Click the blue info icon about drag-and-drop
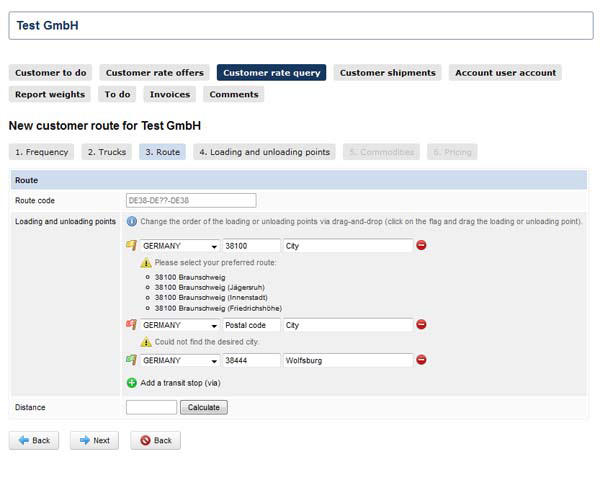 click(132, 221)
